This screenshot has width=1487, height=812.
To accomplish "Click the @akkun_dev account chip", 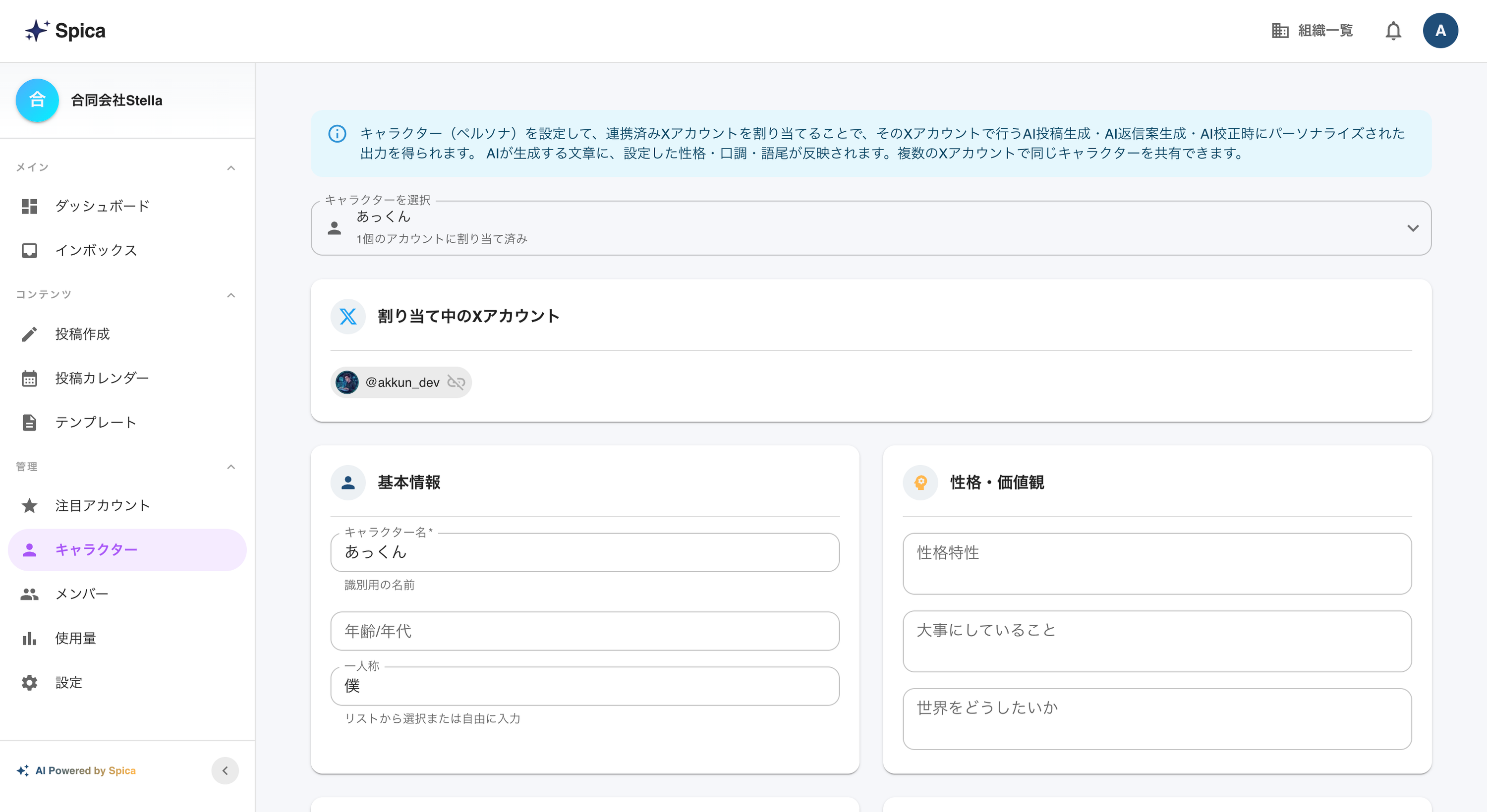I will (x=401, y=382).
